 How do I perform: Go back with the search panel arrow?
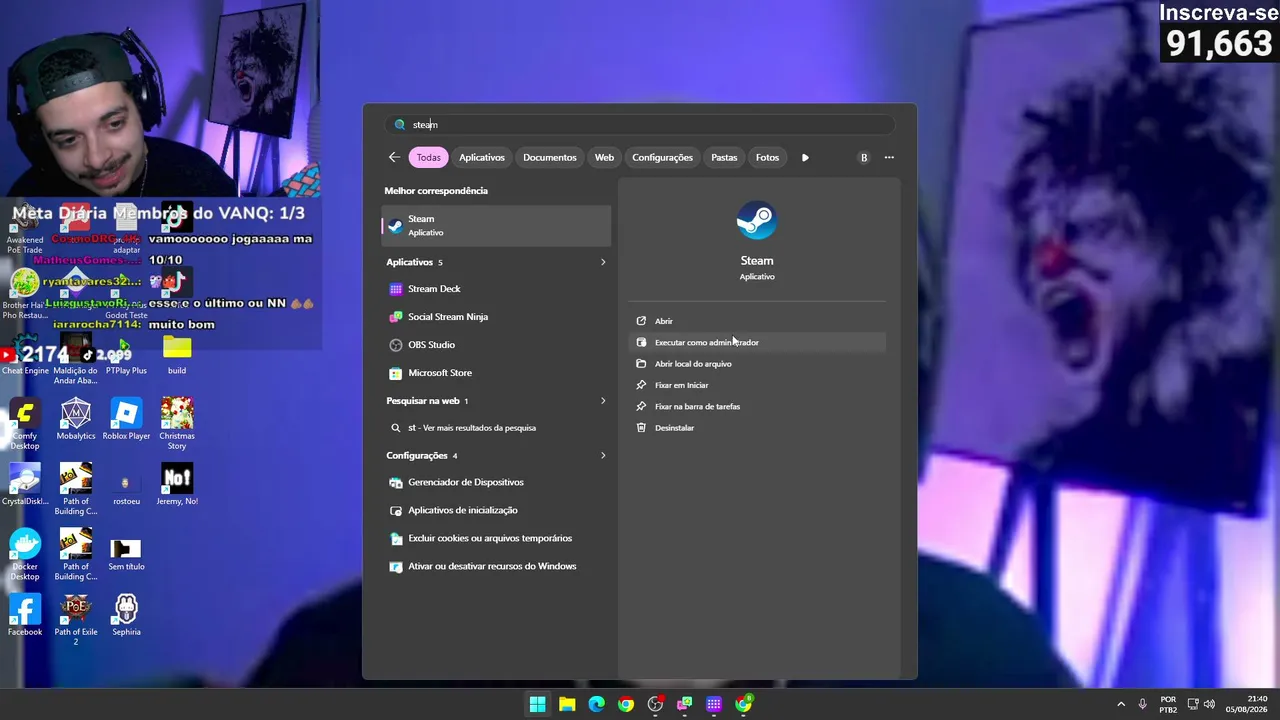(x=394, y=157)
